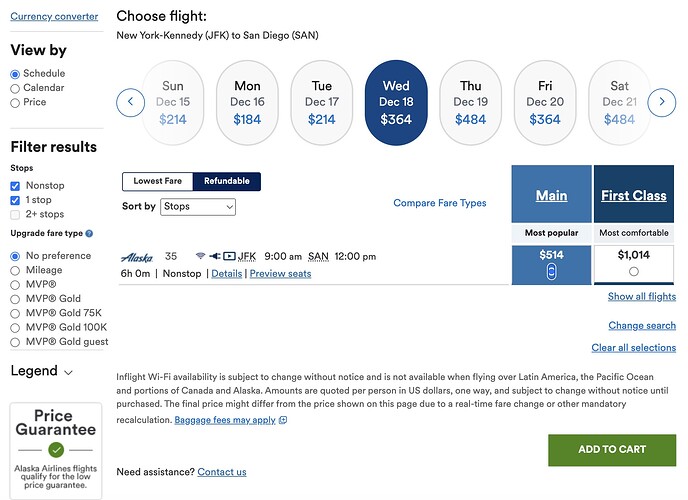This screenshot has width=688, height=500.
Task: Open the Compare Fare Types link
Action: click(x=440, y=203)
